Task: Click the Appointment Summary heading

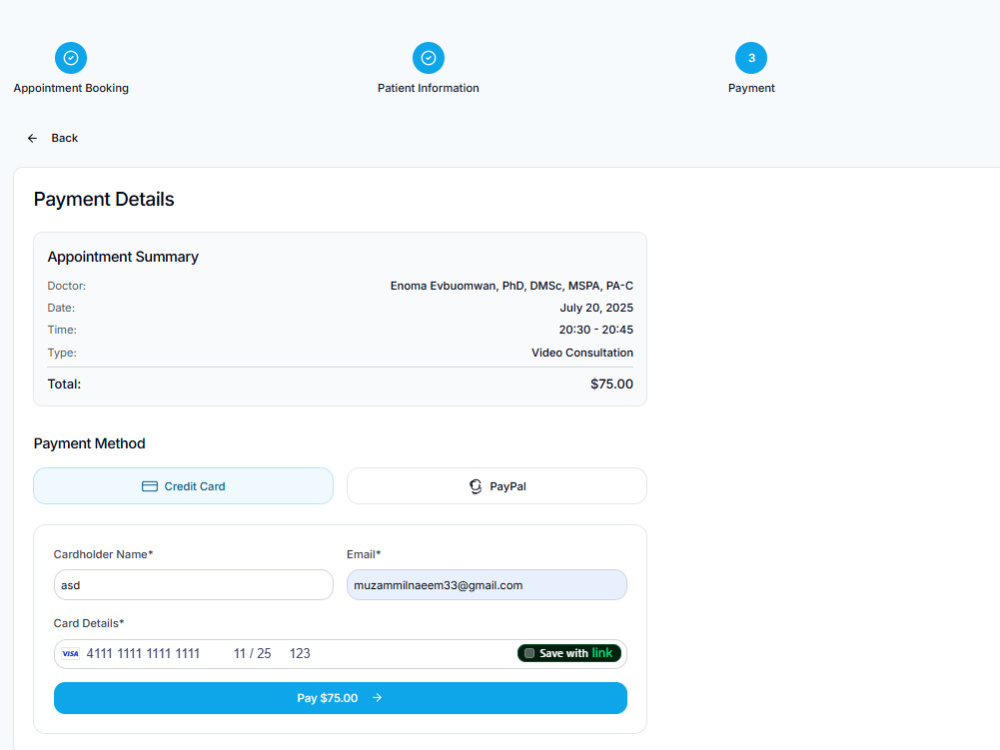Action: click(x=123, y=257)
